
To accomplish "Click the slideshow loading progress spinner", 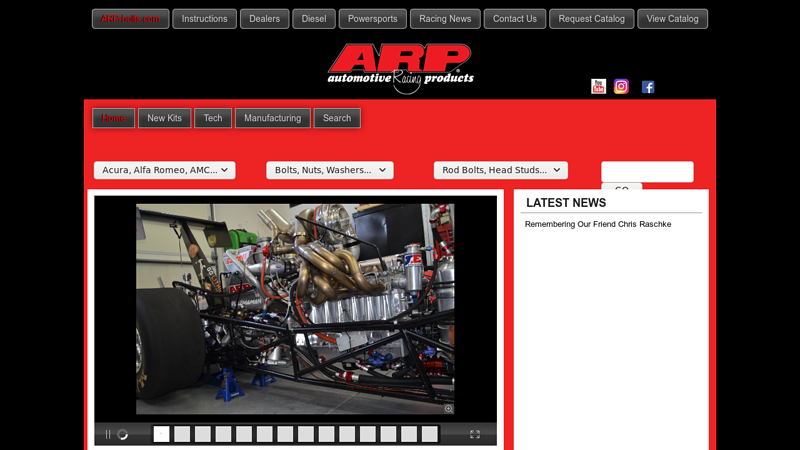I will pyautogui.click(x=122, y=434).
